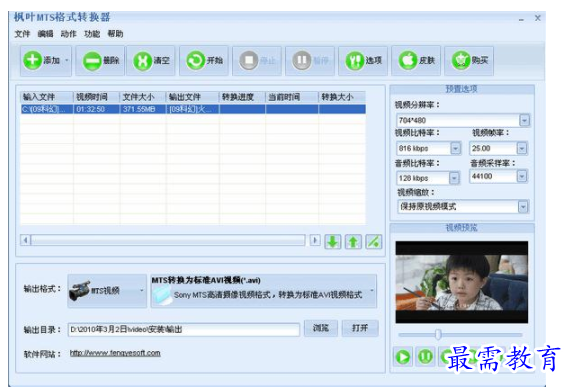
Task: Click the output directory path field
Action: coord(184,329)
